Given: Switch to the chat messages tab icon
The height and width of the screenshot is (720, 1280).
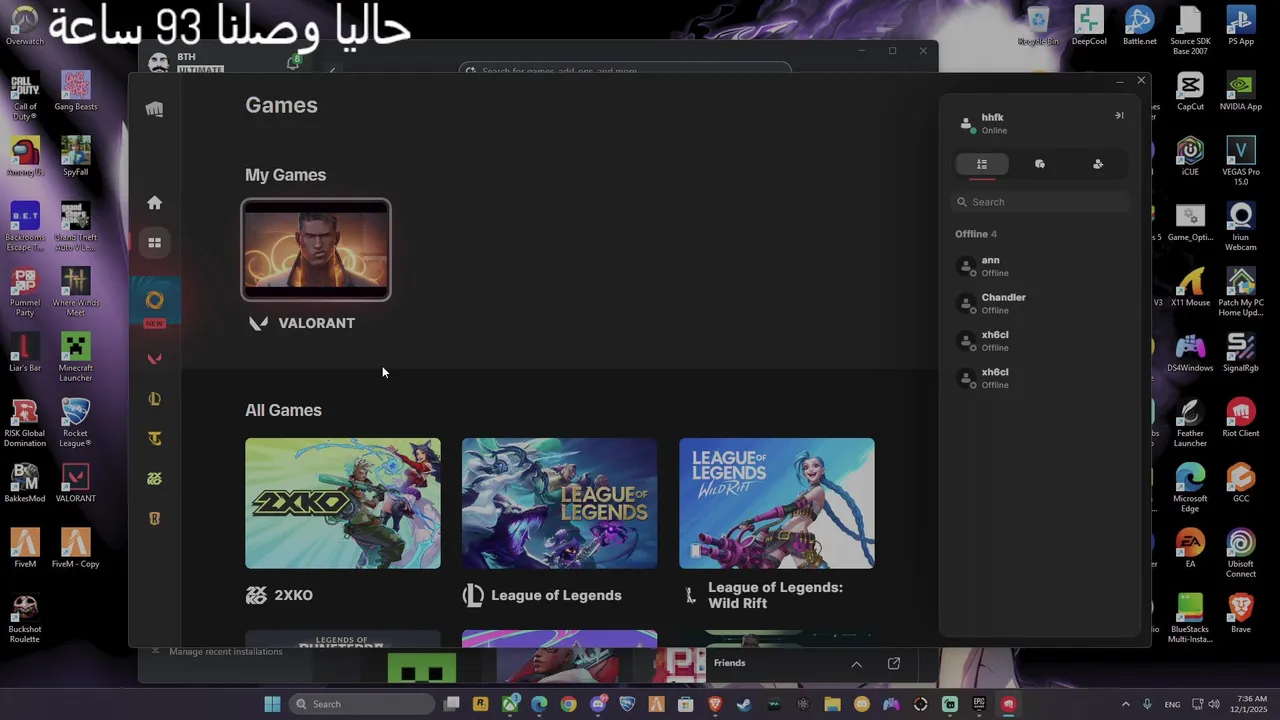Looking at the screenshot, I should 1040,164.
